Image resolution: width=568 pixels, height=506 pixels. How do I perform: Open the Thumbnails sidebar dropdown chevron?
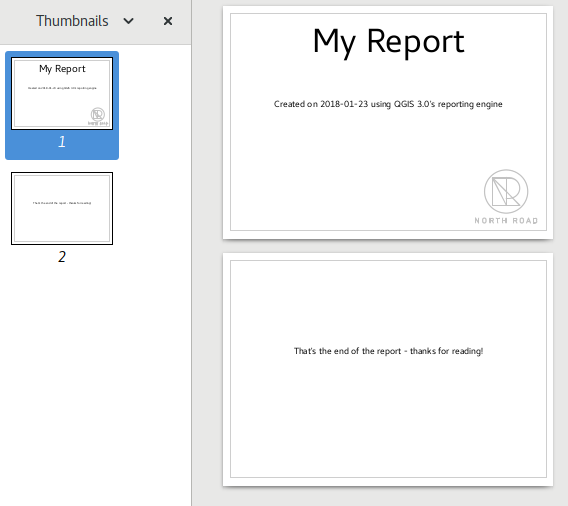pos(129,21)
